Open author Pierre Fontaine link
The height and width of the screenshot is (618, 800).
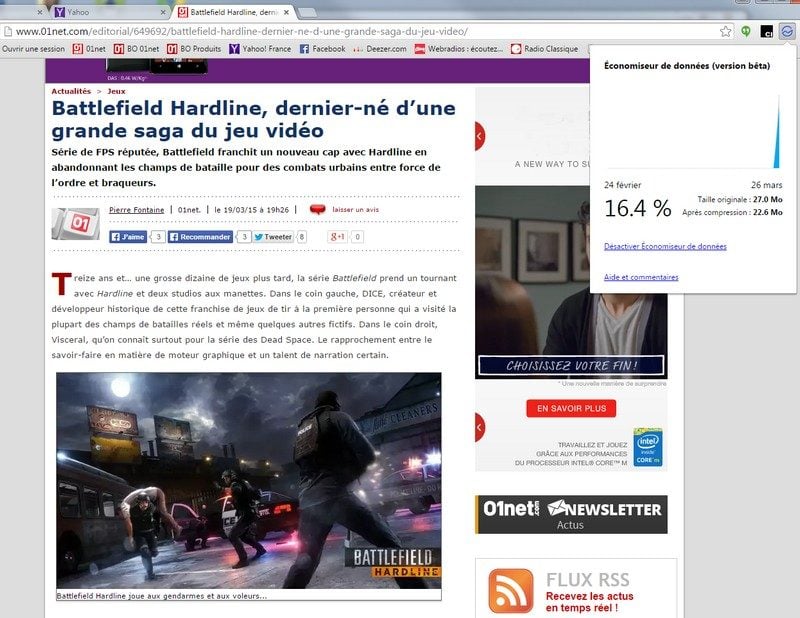pyautogui.click(x=137, y=210)
